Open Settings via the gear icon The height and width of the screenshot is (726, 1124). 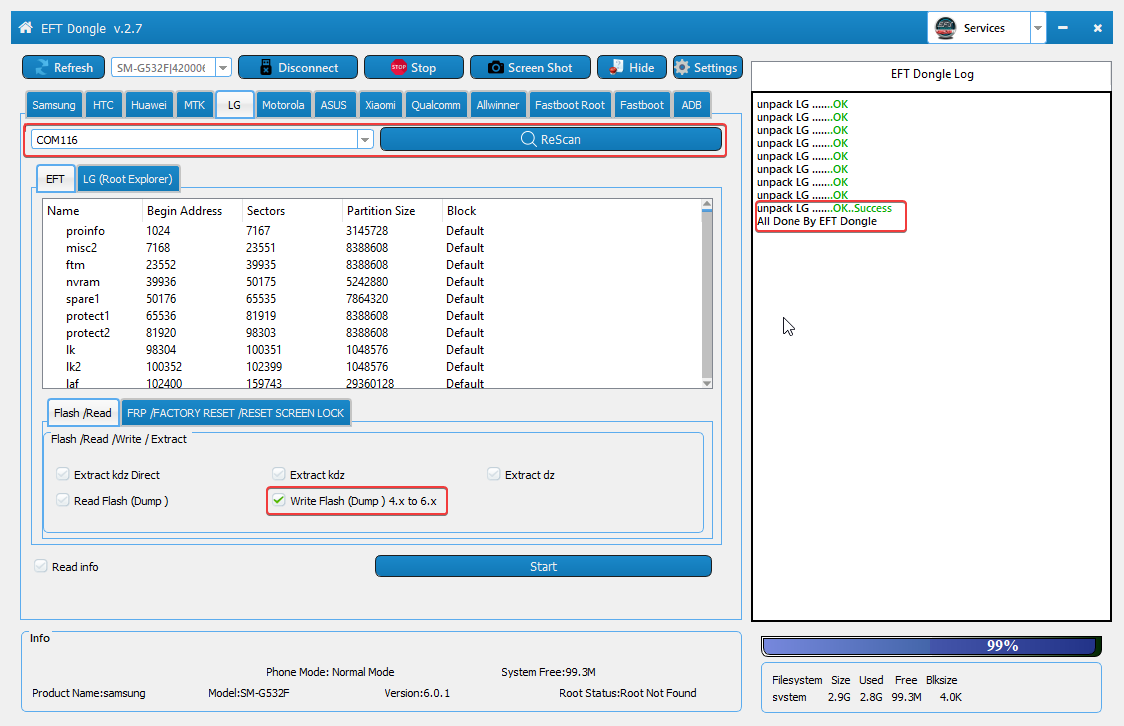point(682,68)
